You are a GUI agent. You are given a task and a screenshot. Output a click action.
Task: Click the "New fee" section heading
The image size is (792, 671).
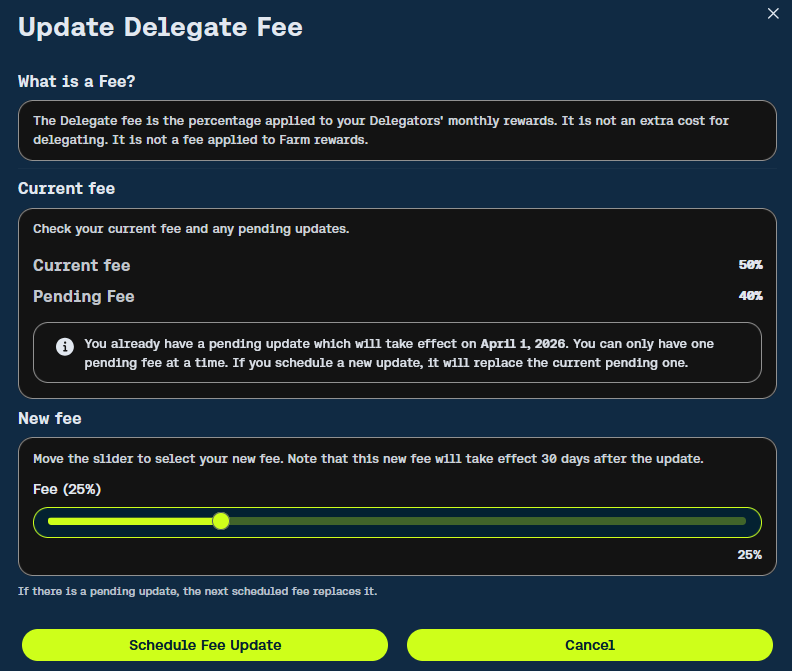[52, 418]
